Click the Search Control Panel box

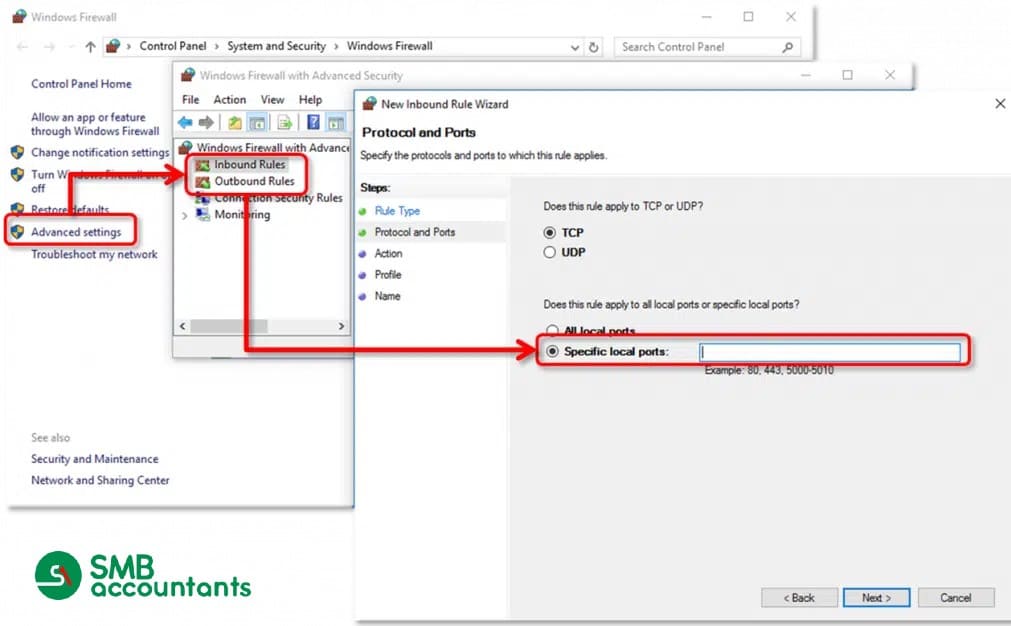[x=707, y=47]
